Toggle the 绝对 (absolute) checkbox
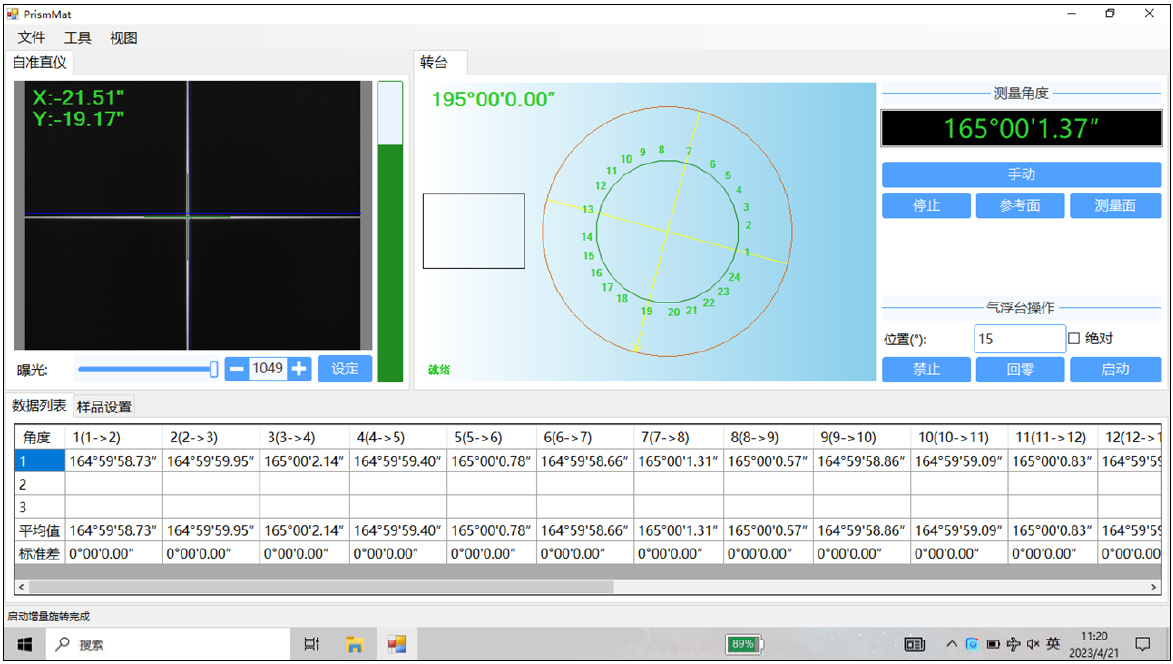This screenshot has height=664, width=1173. pos(1075,339)
